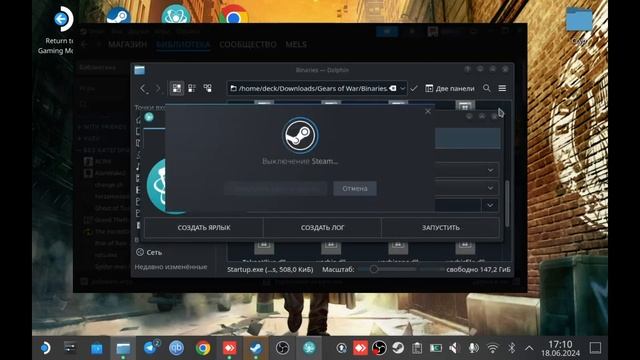This screenshot has height=360, width=640.
Task: Open MELS profile tab in Steam window
Action: (296, 44)
